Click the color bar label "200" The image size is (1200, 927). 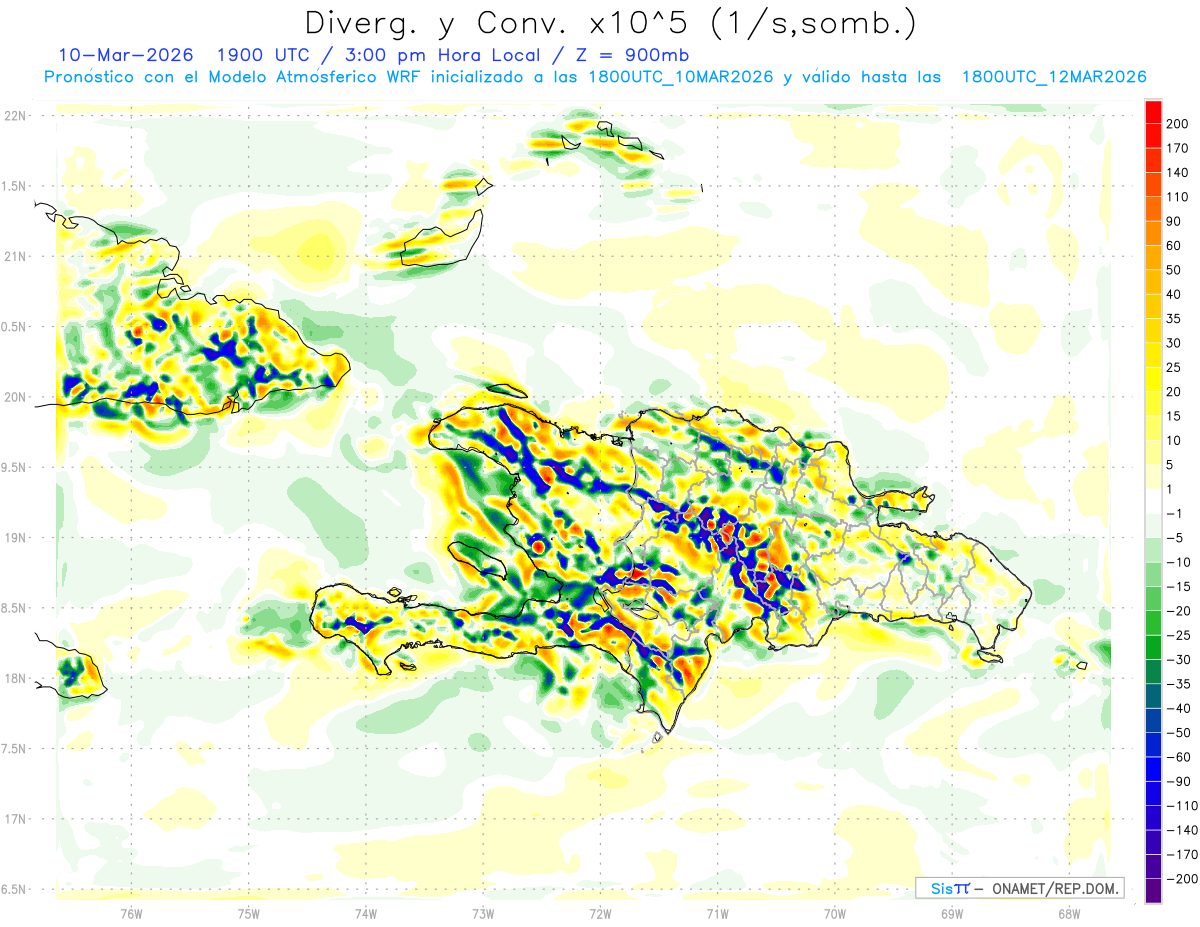coord(1179,122)
